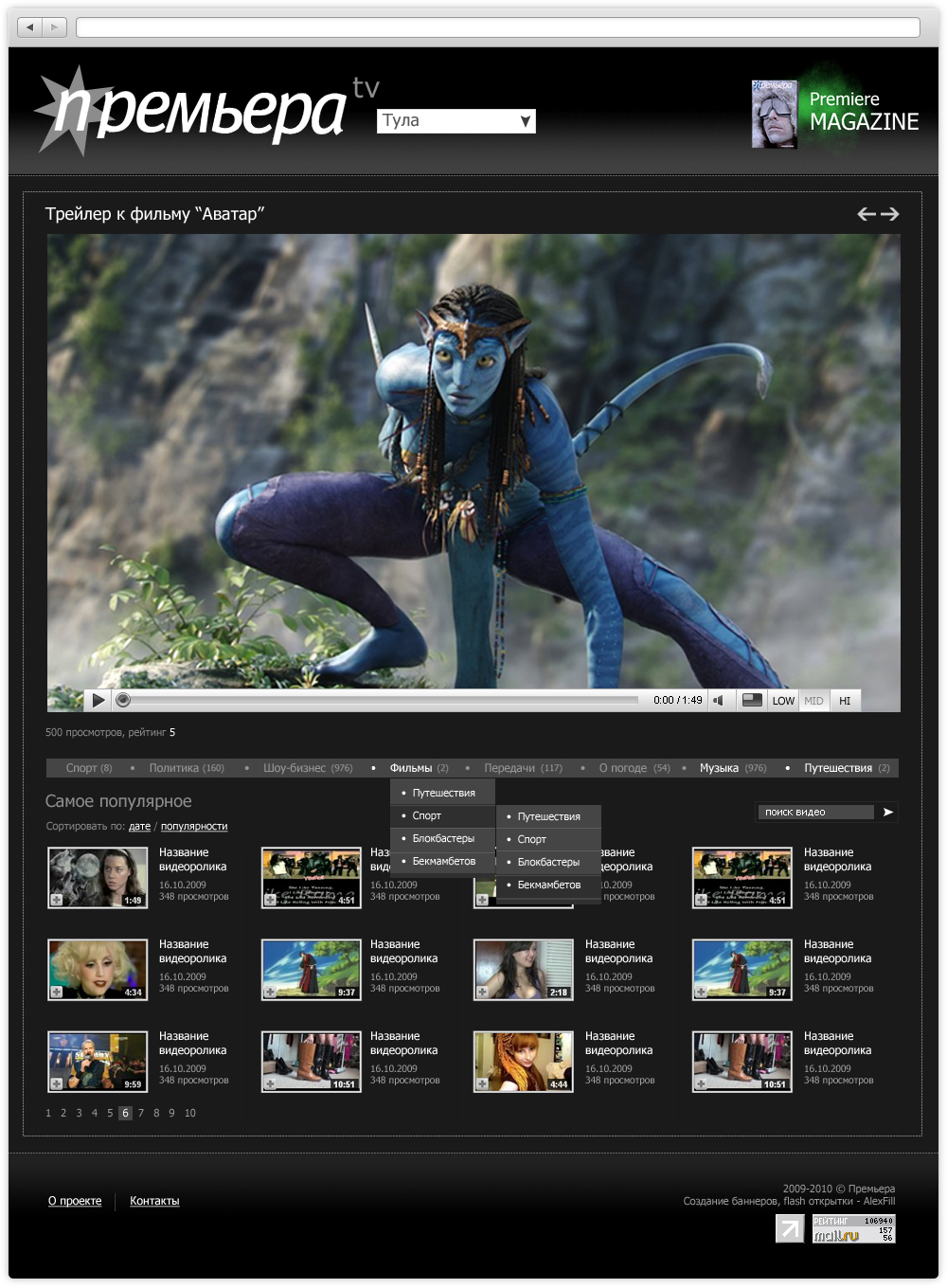Viewport: 947px width, 1288px height.
Task: Go to results page 1
Action: click(48, 1113)
